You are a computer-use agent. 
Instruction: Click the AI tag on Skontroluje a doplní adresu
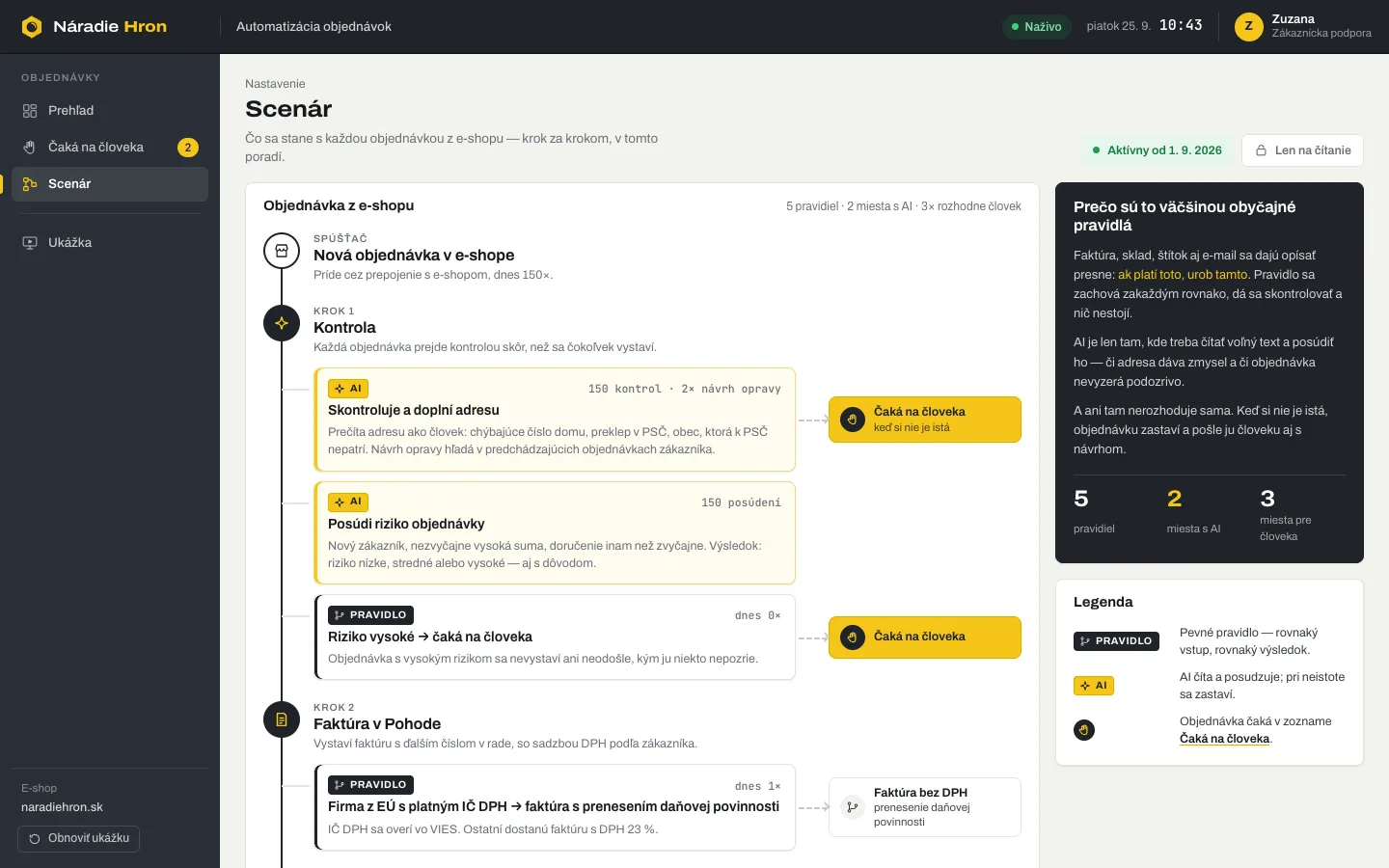348,389
